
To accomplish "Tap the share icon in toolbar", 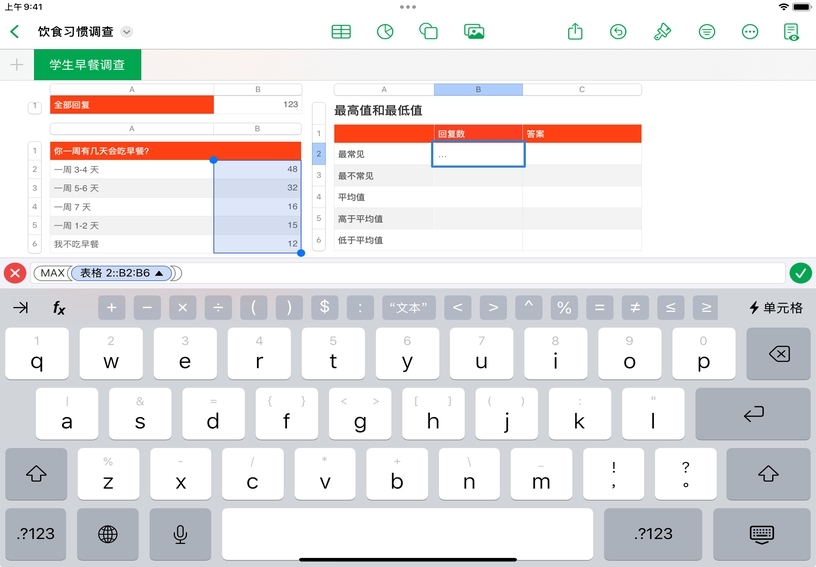I will [575, 31].
